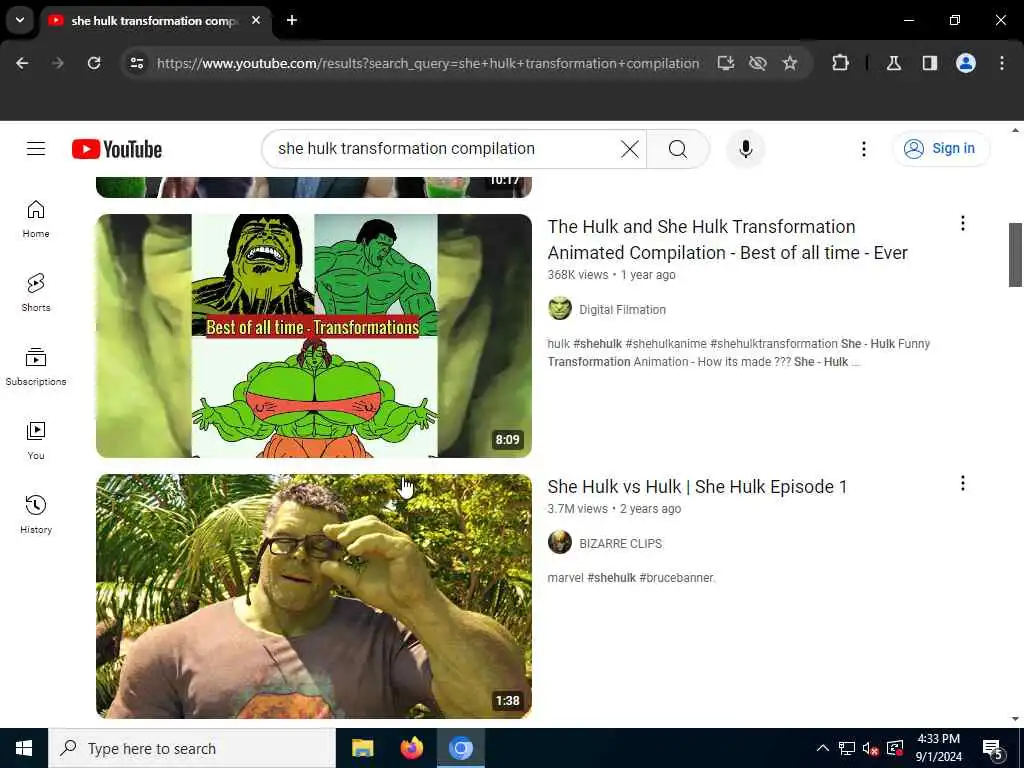Toggle the browser side panel

pyautogui.click(x=929, y=63)
